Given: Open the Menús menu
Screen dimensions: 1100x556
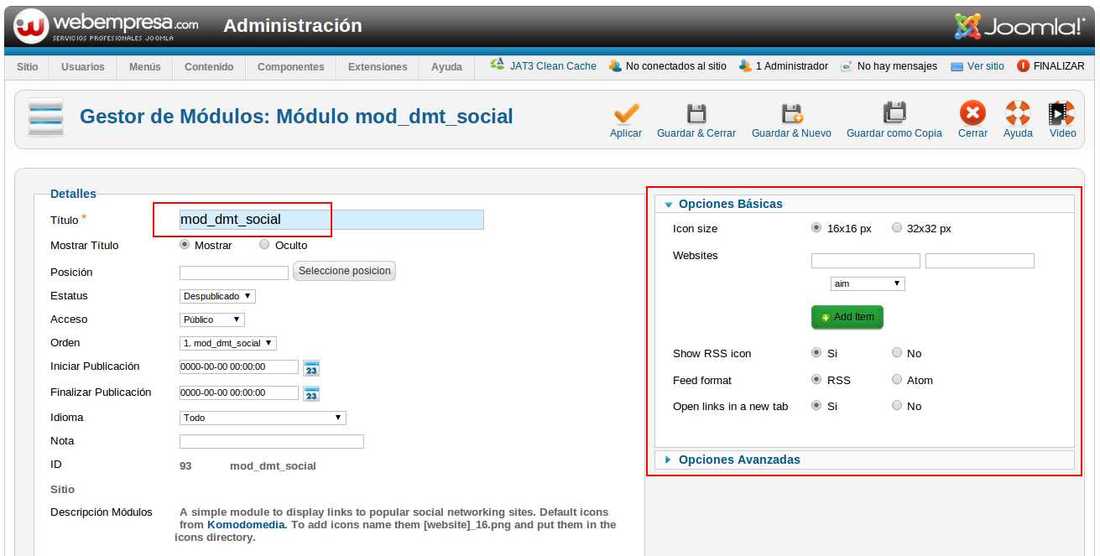Looking at the screenshot, I should (145, 67).
